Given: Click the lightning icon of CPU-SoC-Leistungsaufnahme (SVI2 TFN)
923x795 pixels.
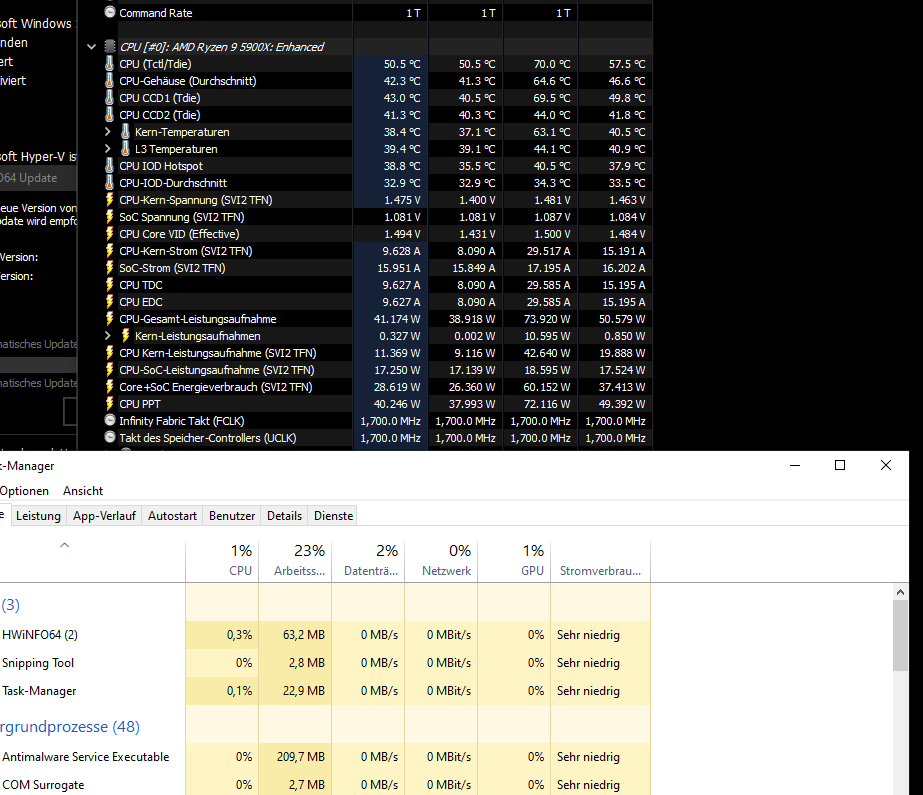Looking at the screenshot, I should [x=109, y=370].
